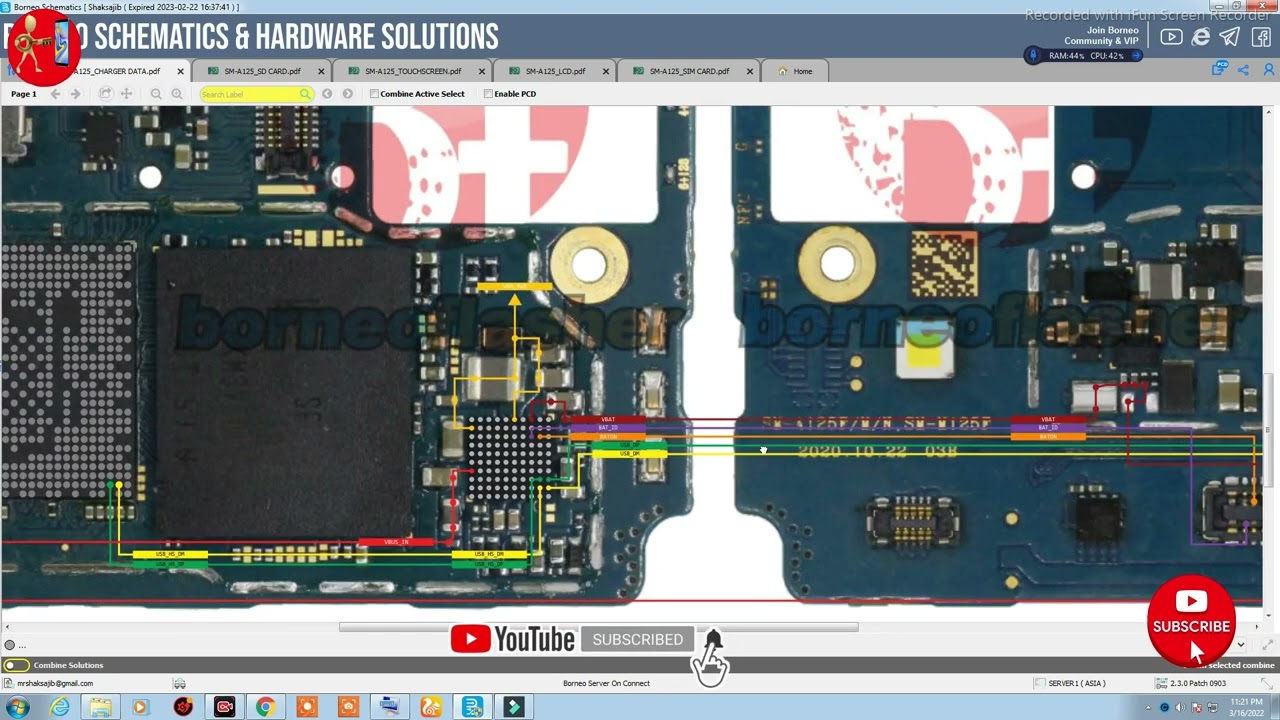Open the user account icon

(1269, 70)
